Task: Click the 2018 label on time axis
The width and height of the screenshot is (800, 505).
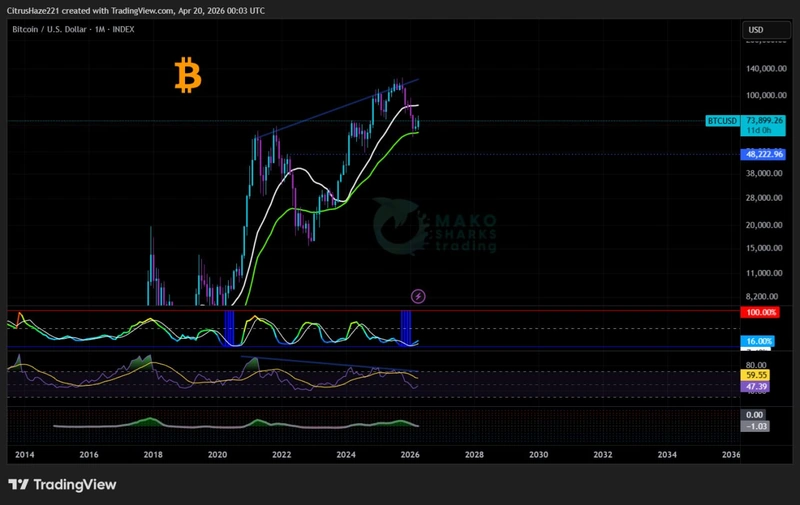Action: [153, 454]
